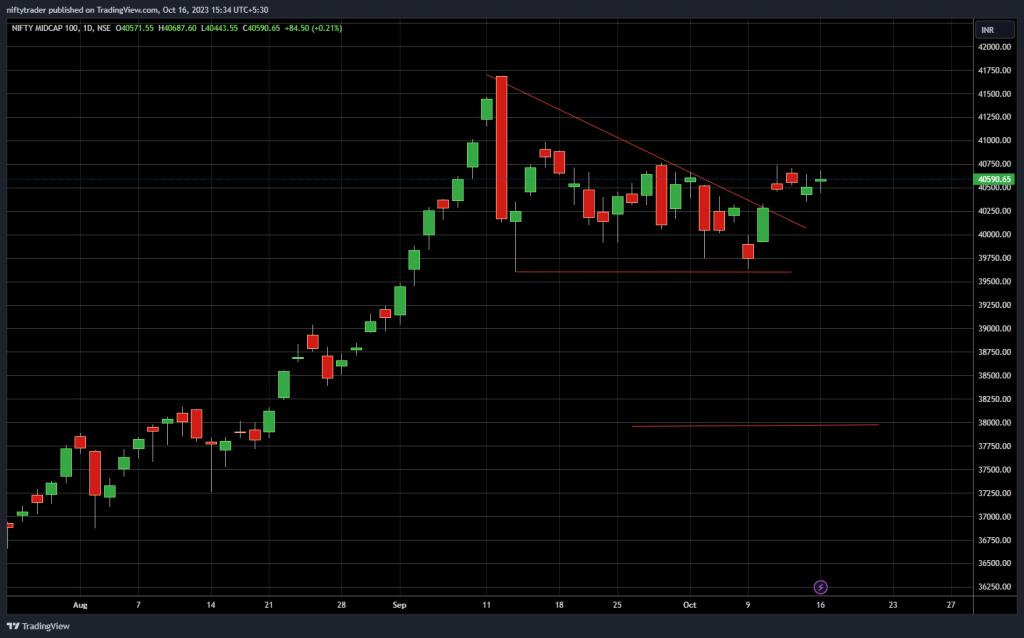
Task: Click the 27 date label on time axis
Action: [x=951, y=605]
